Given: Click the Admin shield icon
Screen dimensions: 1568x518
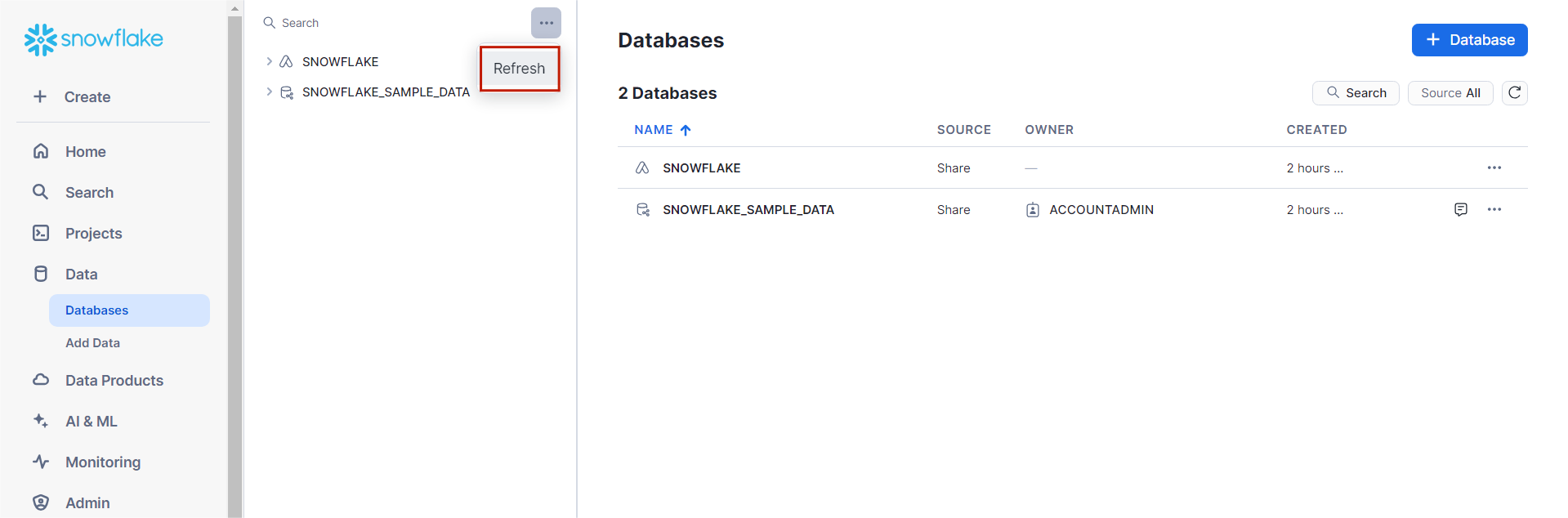Looking at the screenshot, I should pos(41,502).
